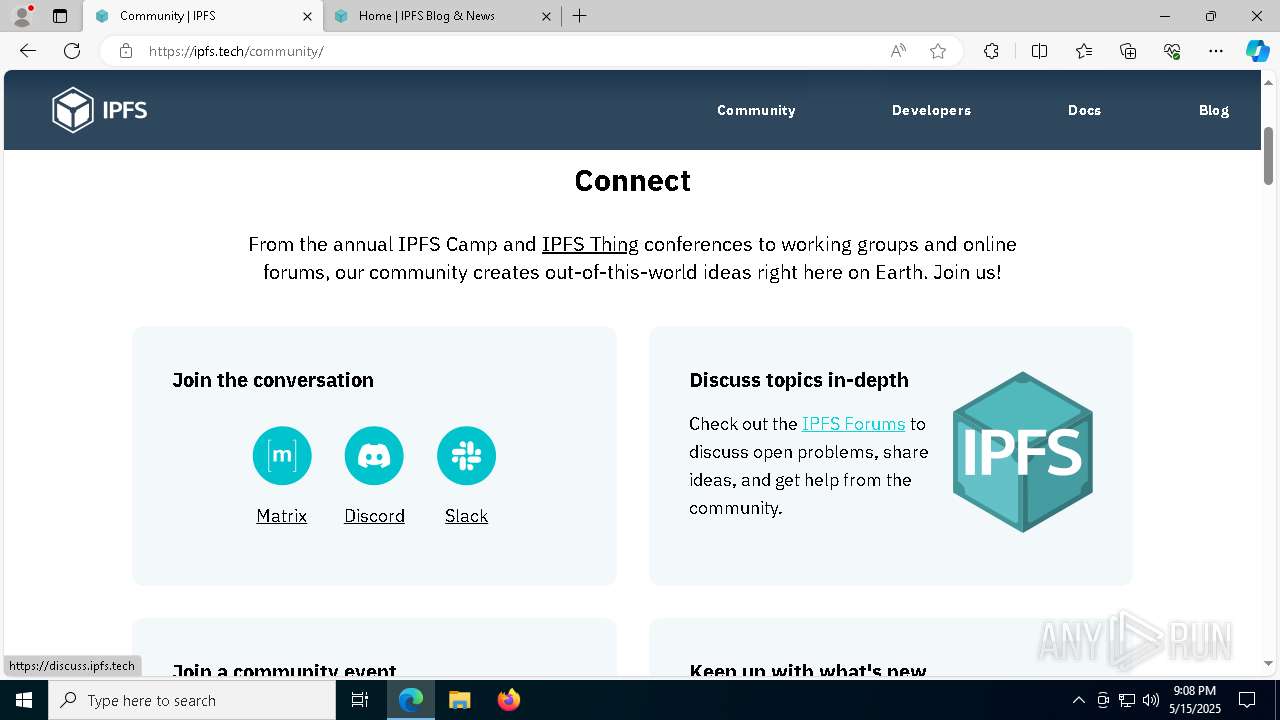Viewport: 1280px width, 720px height.
Task: Open volume control in tray
Action: click(1151, 700)
